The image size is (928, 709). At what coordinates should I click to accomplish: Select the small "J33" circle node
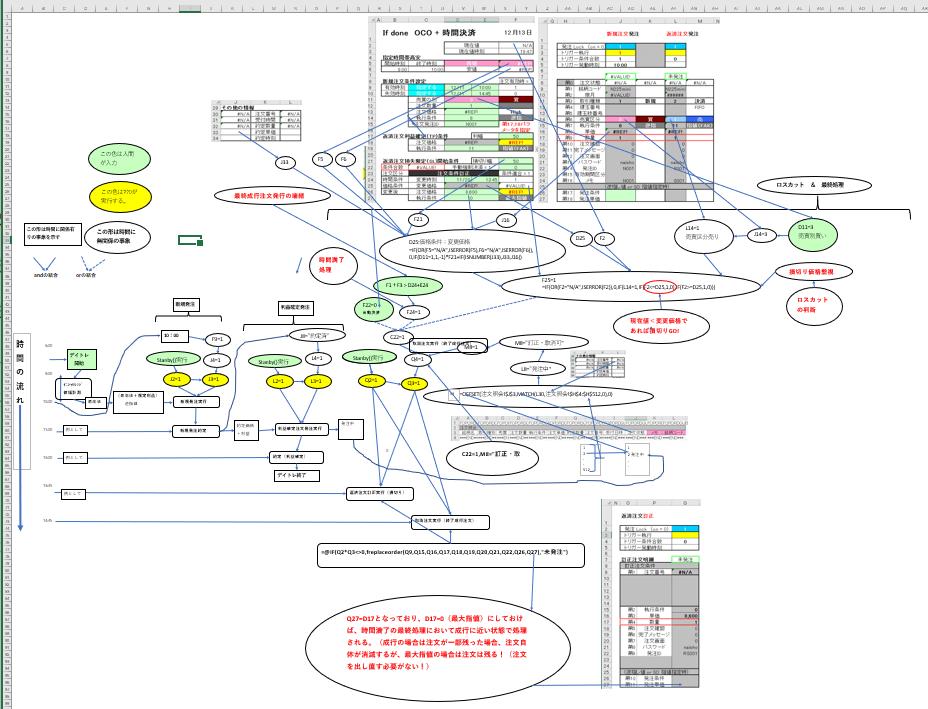[283, 161]
